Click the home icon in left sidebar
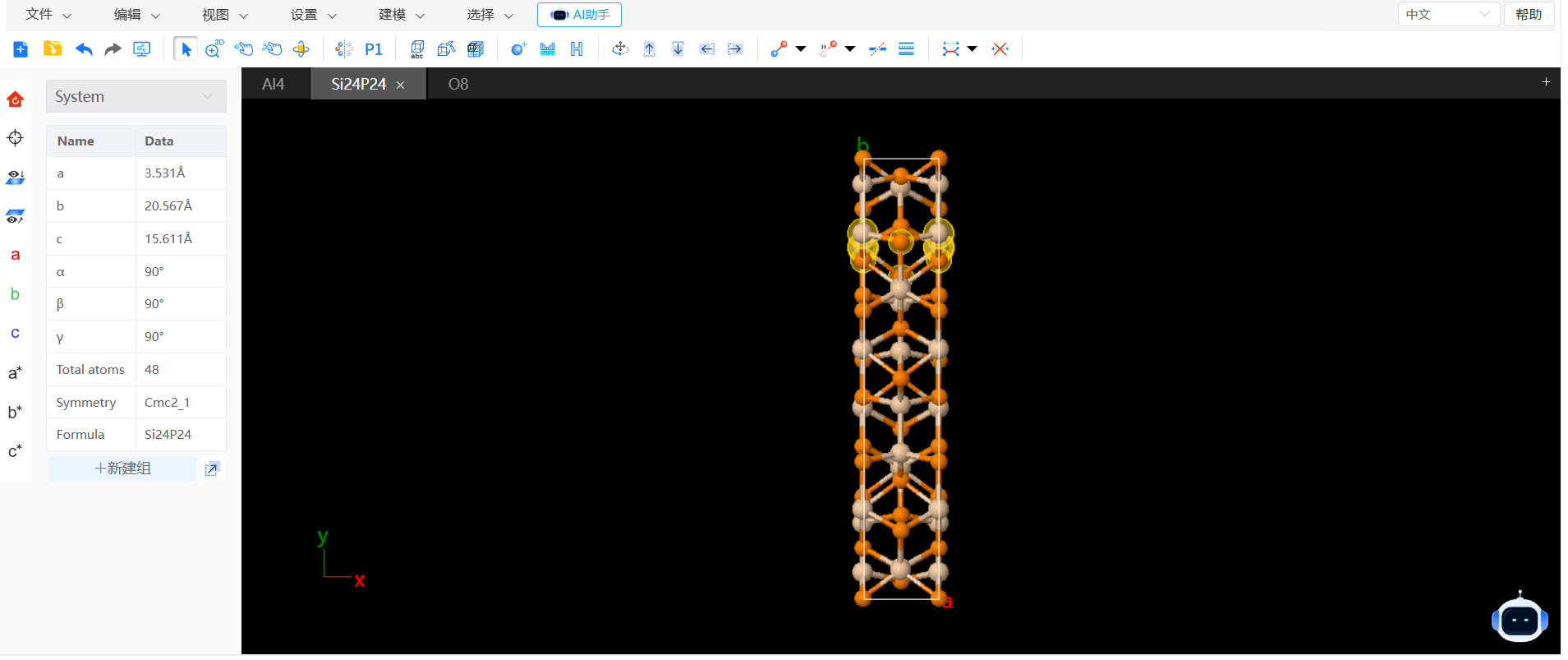Screen dimensions: 1568x660 tap(15, 99)
